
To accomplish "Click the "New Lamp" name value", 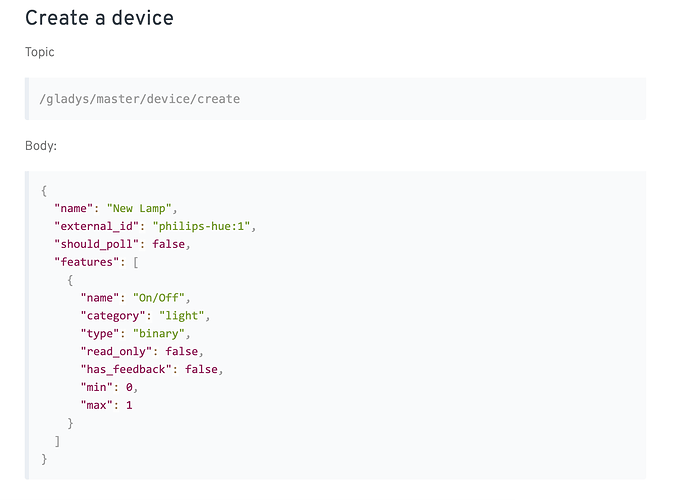I will pyautogui.click(x=139, y=208).
